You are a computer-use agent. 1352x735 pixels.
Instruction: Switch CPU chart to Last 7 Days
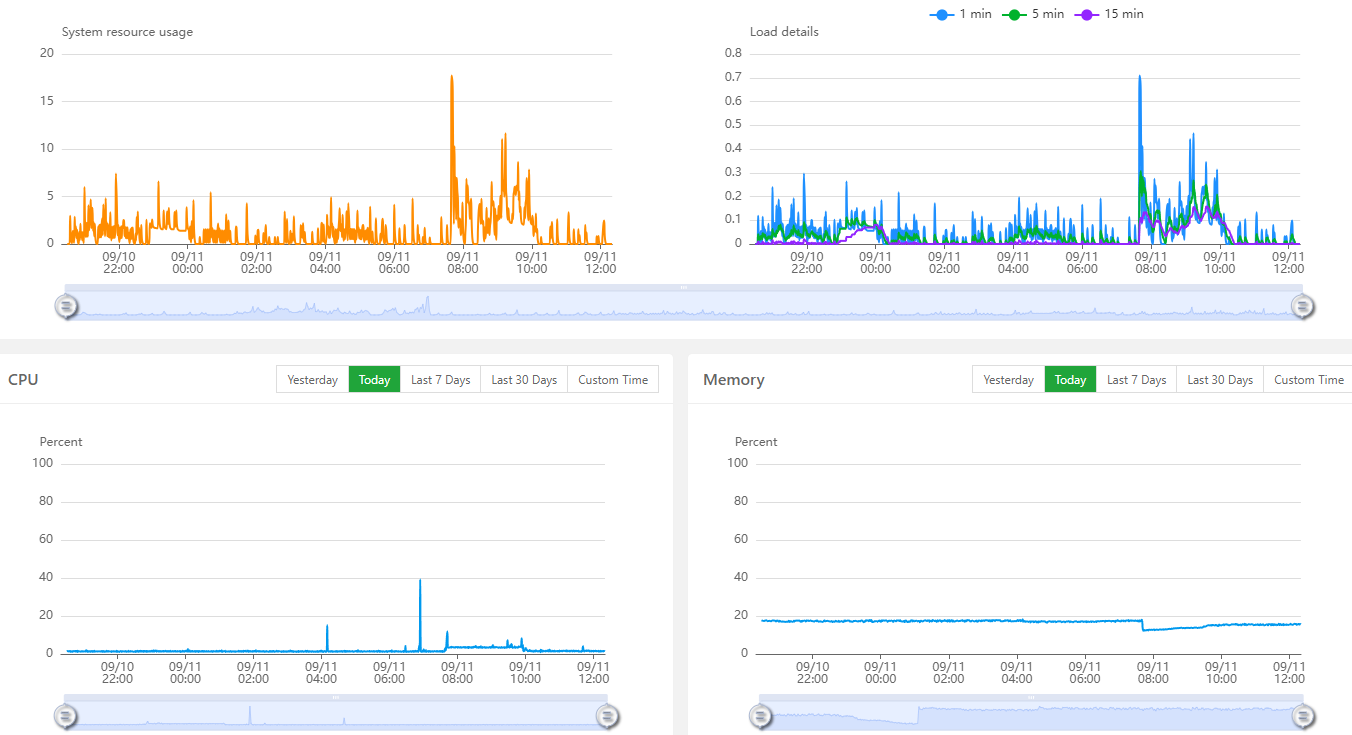coord(440,380)
